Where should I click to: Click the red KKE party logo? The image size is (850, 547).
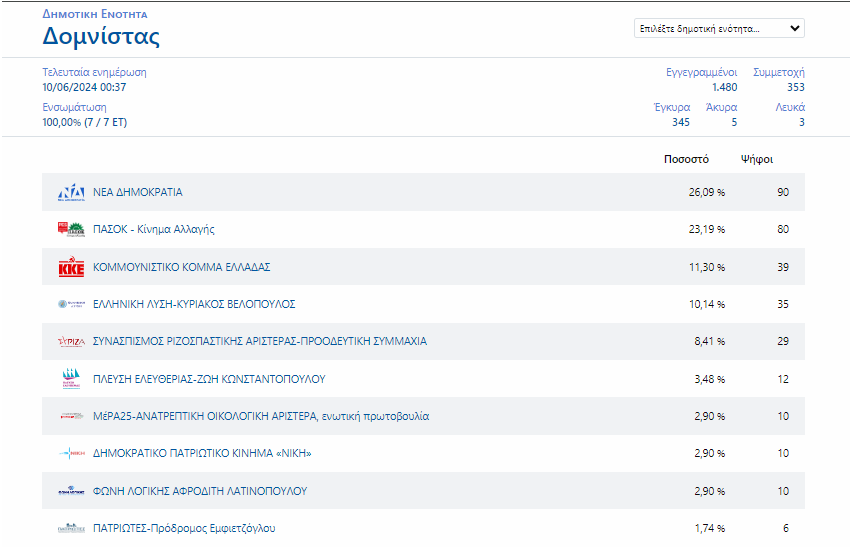click(x=71, y=267)
